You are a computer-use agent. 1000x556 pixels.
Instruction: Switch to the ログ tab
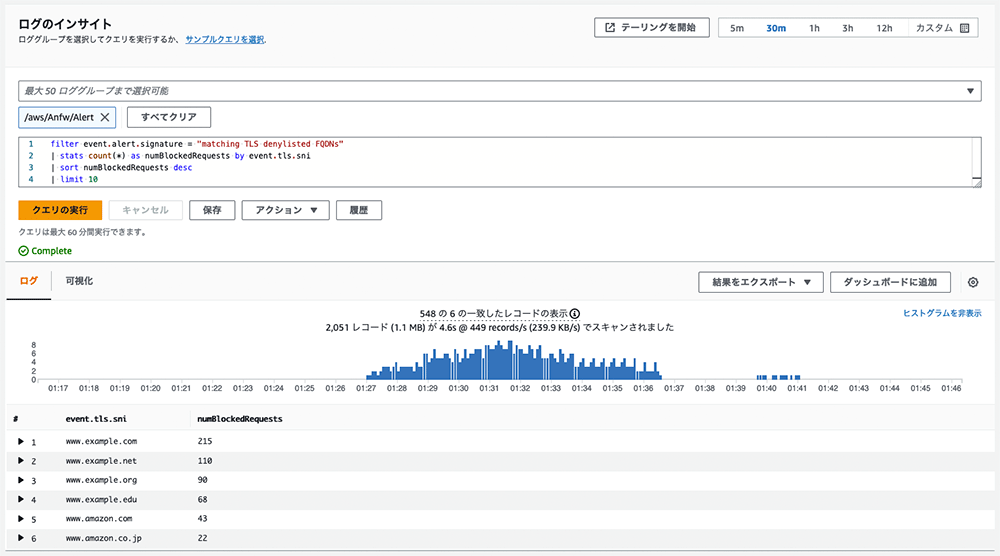29,281
